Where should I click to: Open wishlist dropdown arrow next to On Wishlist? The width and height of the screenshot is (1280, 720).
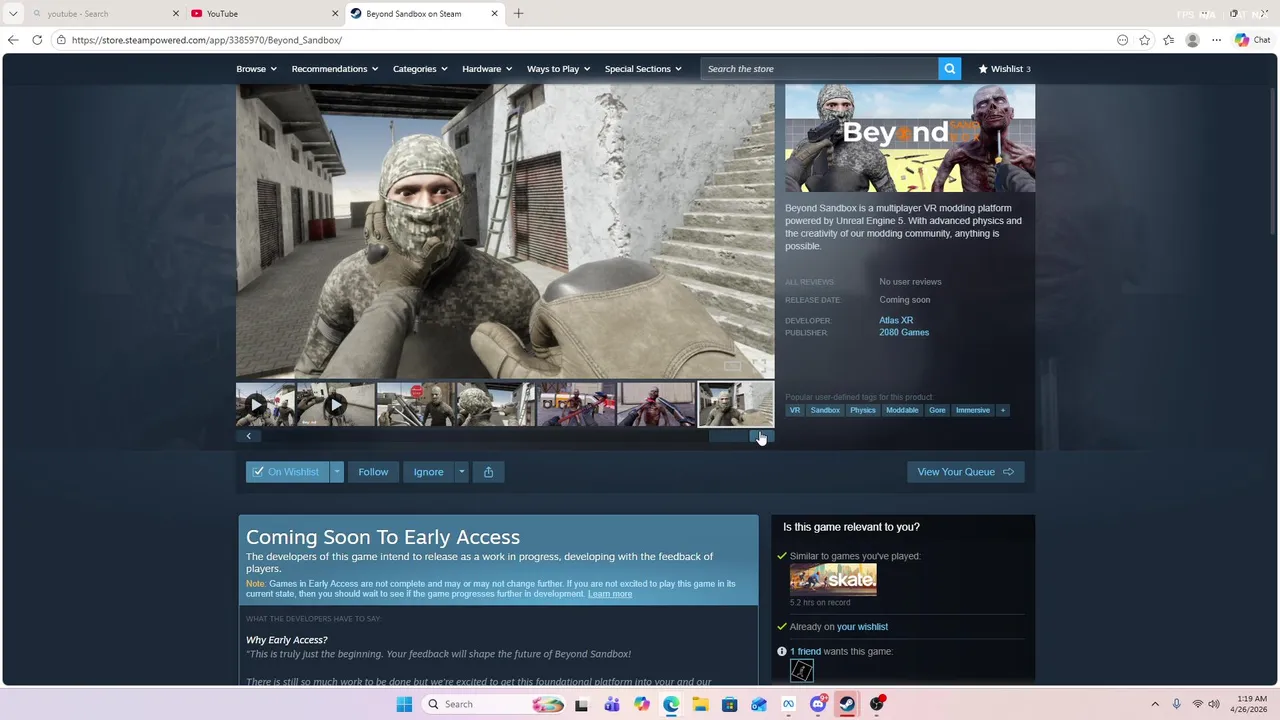(x=337, y=472)
